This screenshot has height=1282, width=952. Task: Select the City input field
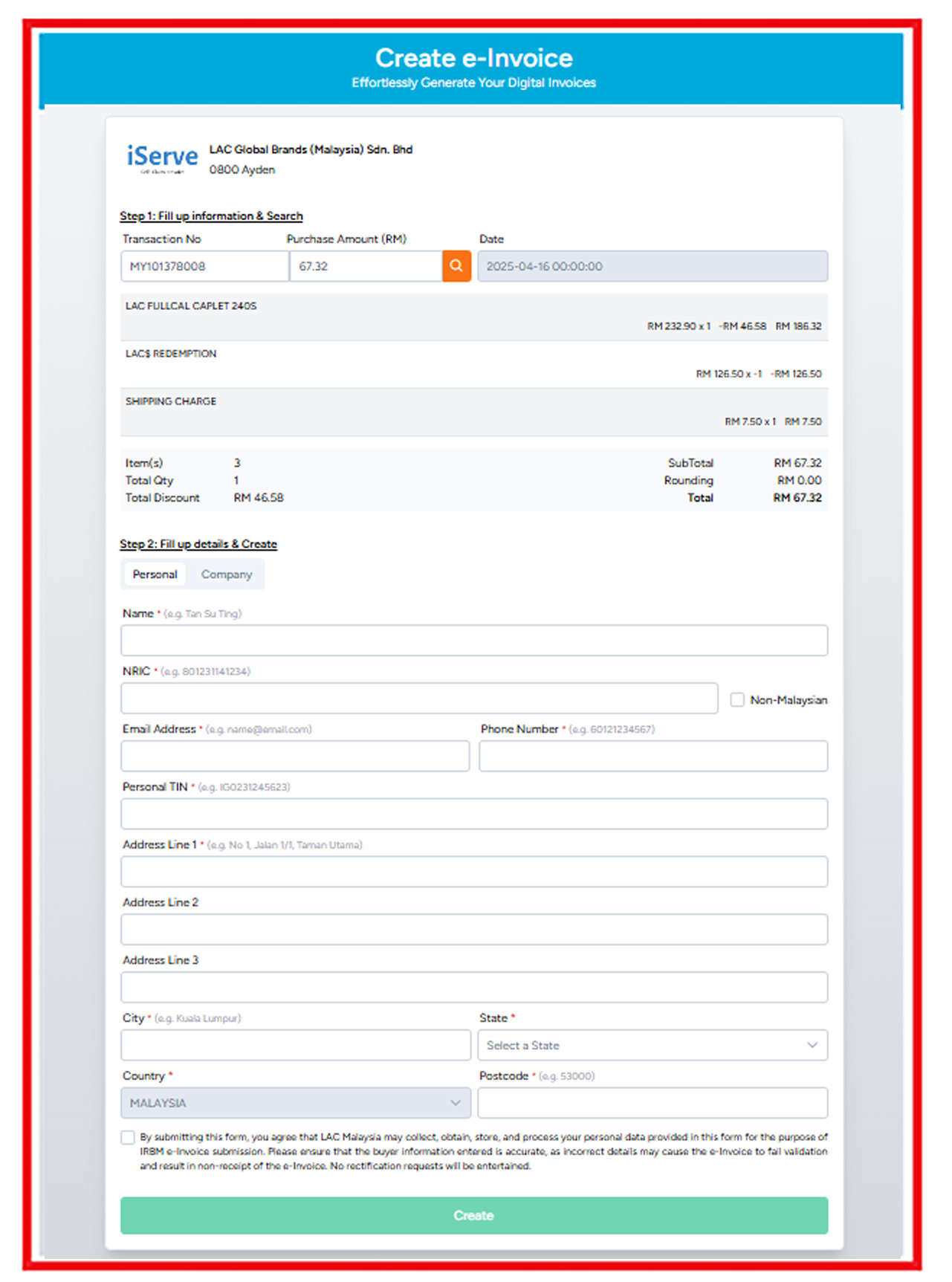point(295,1046)
